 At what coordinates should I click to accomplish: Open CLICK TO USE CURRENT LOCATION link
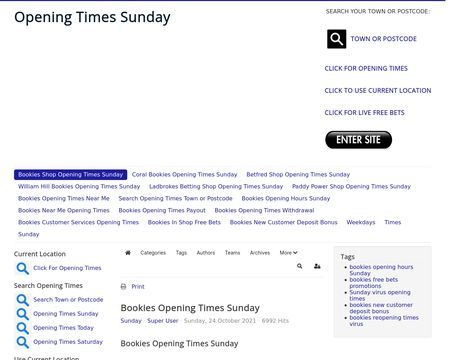click(x=378, y=90)
